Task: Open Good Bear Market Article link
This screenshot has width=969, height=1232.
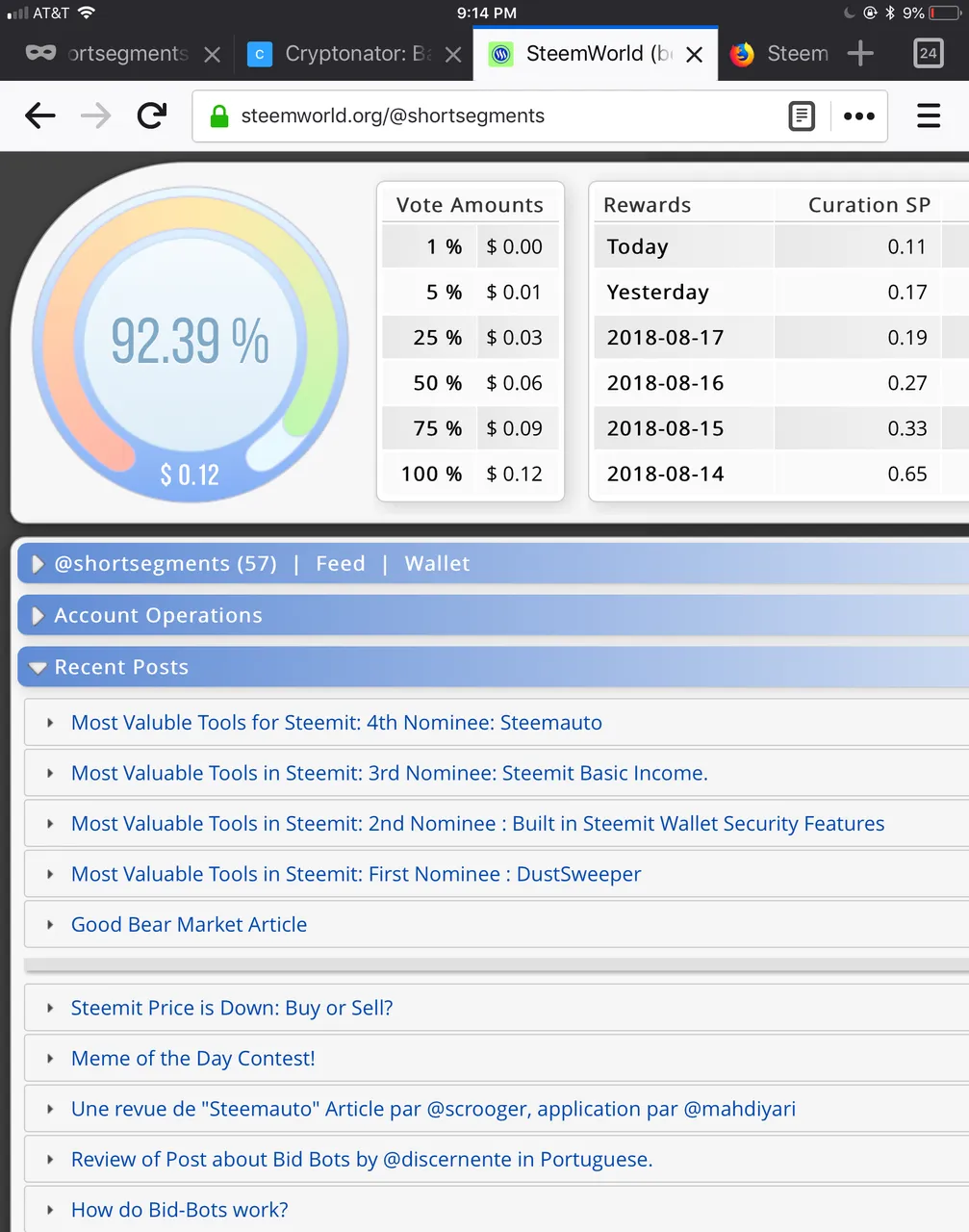Action: 189,925
